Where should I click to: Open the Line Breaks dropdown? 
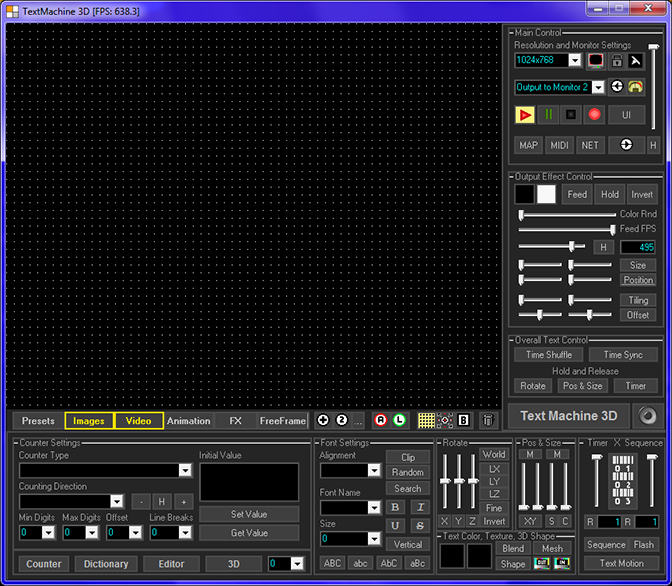(x=185, y=532)
